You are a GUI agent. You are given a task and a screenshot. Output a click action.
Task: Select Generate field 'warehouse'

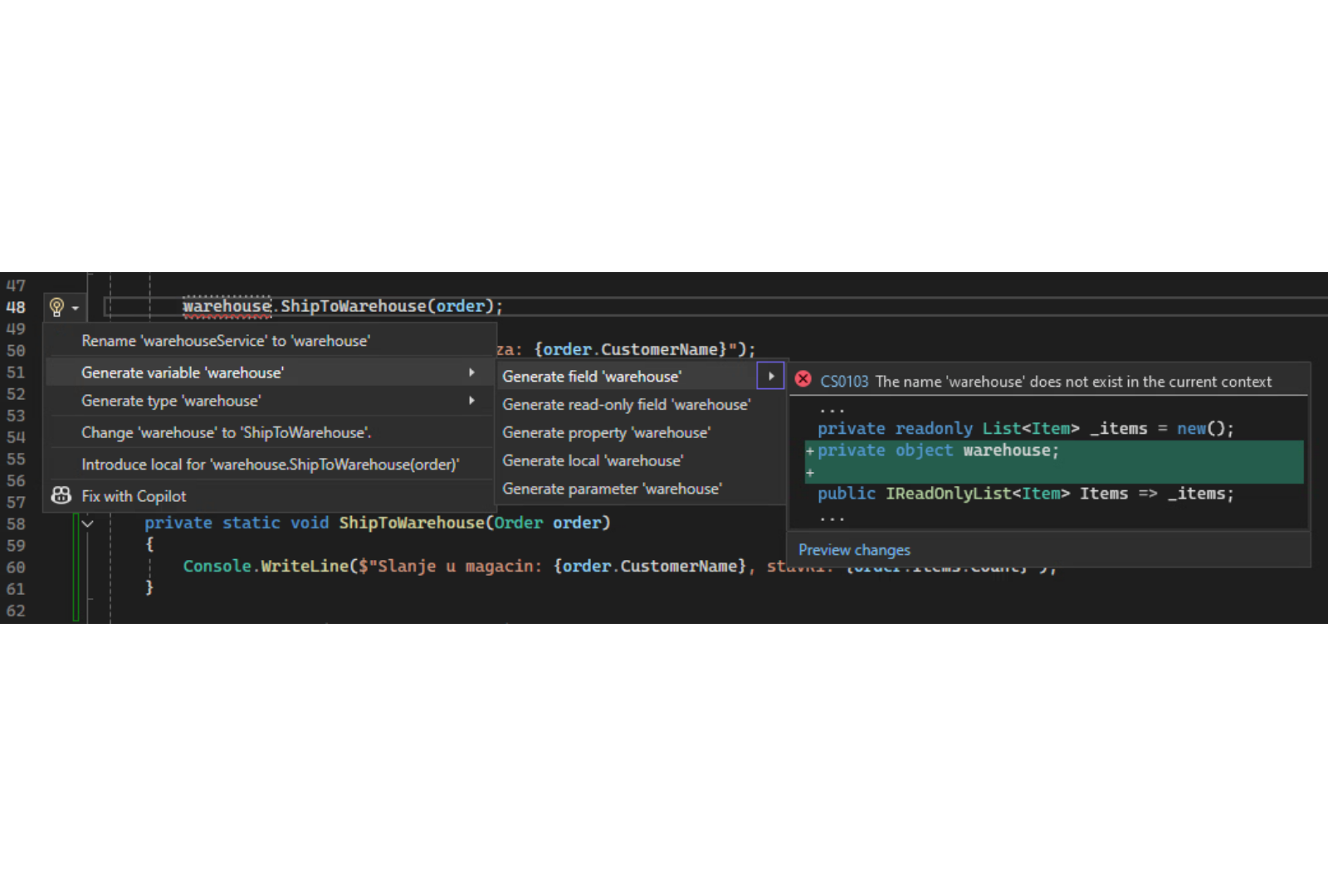coord(592,377)
